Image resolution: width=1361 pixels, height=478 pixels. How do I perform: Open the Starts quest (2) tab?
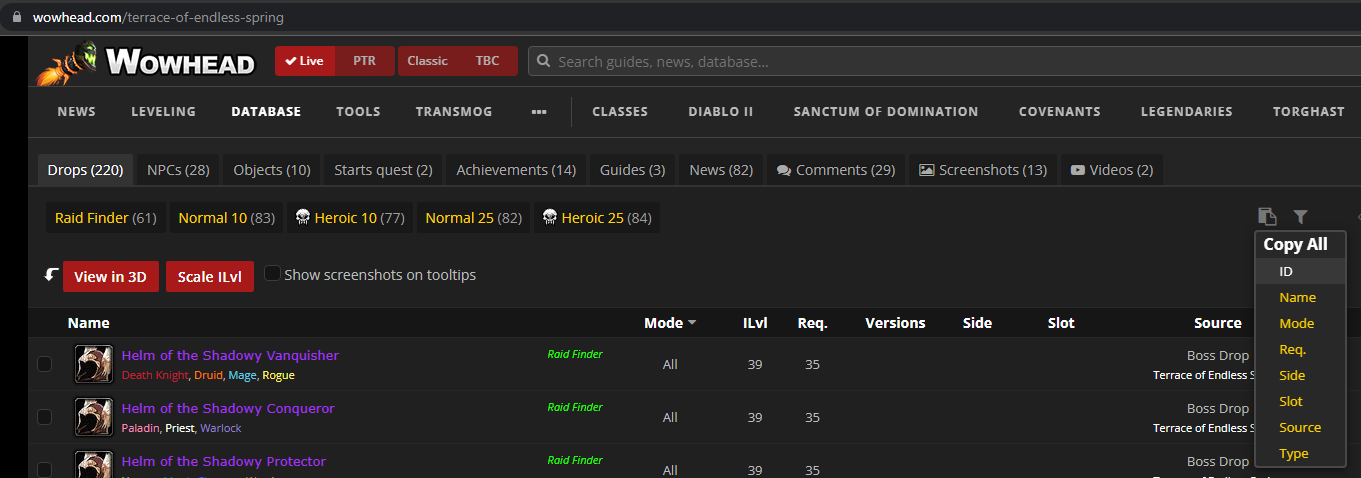click(x=383, y=170)
